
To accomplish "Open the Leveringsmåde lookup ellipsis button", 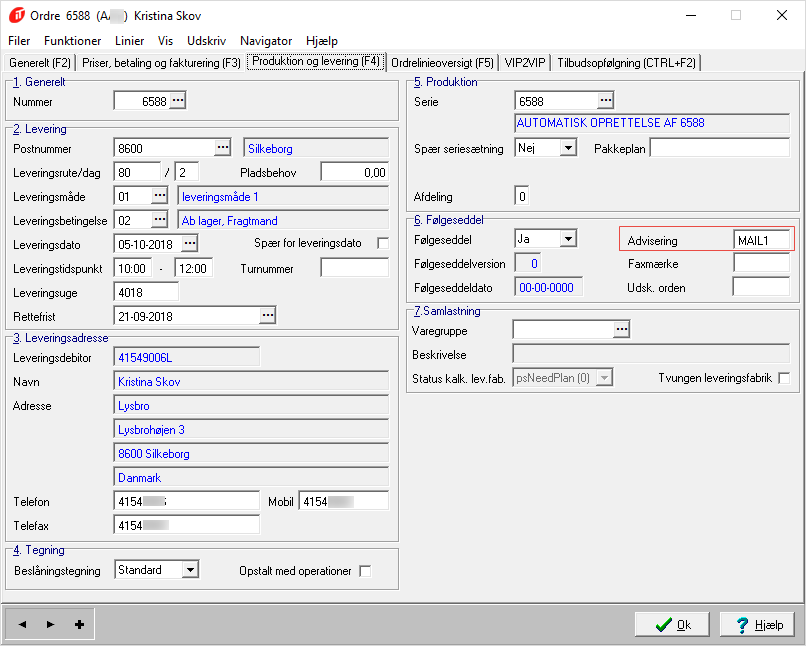I will coord(160,195).
